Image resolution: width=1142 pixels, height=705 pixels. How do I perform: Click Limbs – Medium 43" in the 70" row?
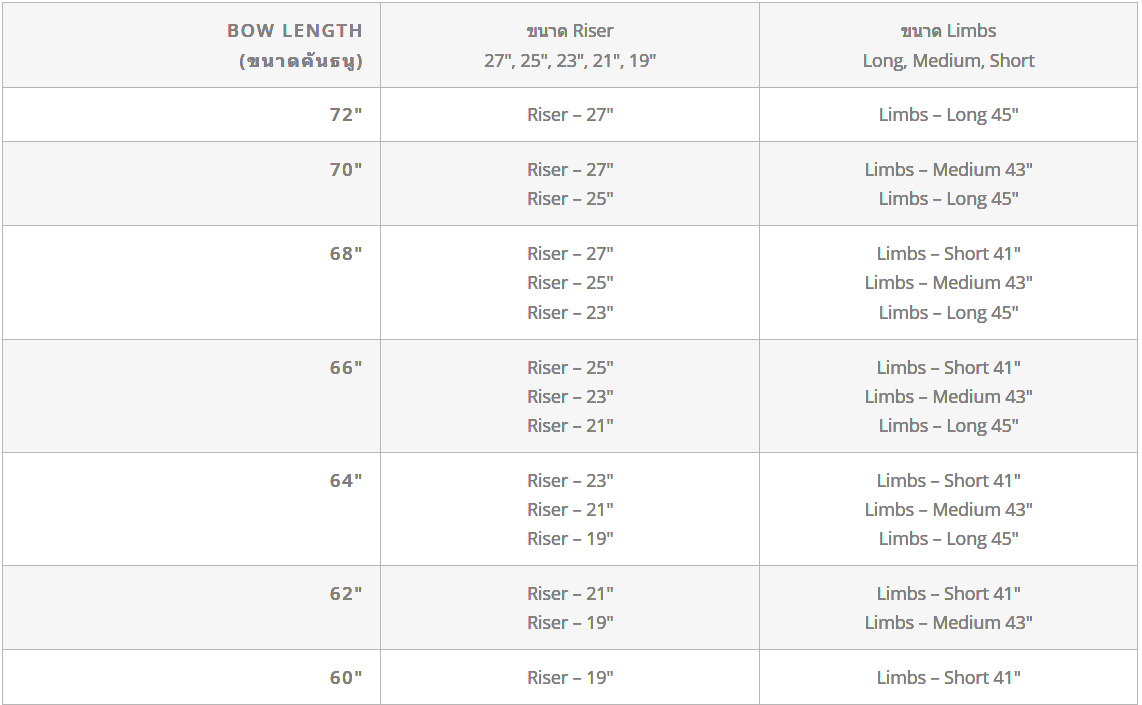coord(948,170)
